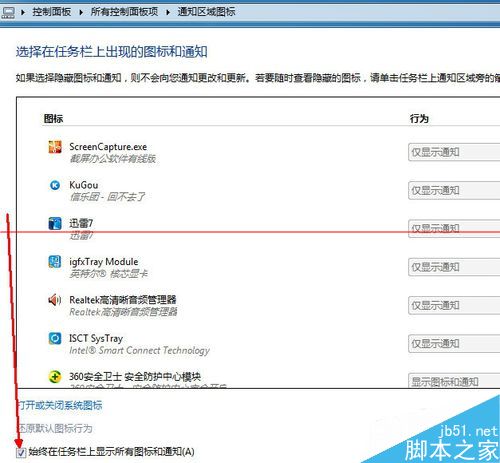The width and height of the screenshot is (500, 463).
Task: Open behavior dropdown for 迅雷7
Action: click(454, 229)
